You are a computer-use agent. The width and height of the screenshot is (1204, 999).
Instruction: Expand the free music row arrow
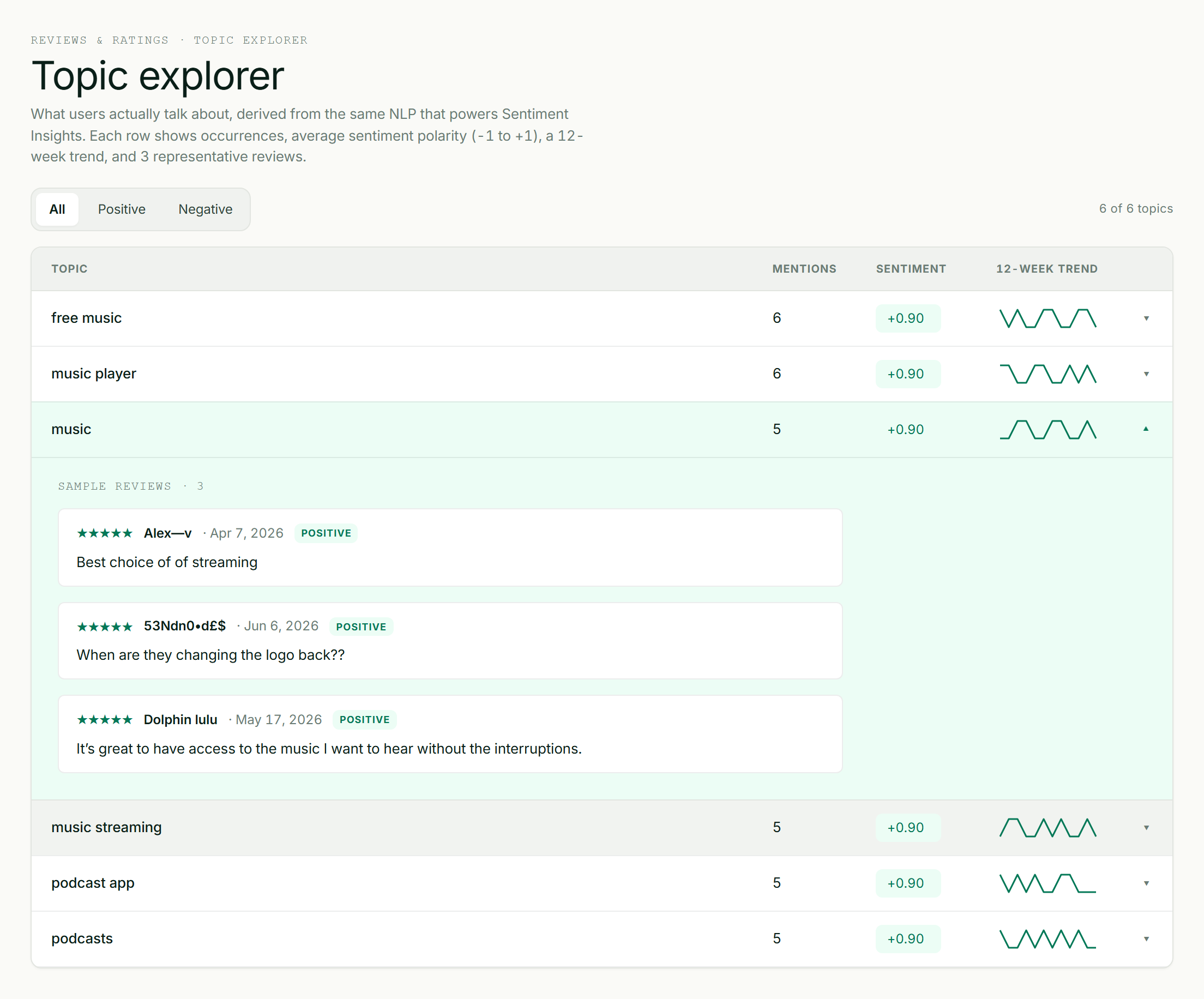tap(1146, 318)
